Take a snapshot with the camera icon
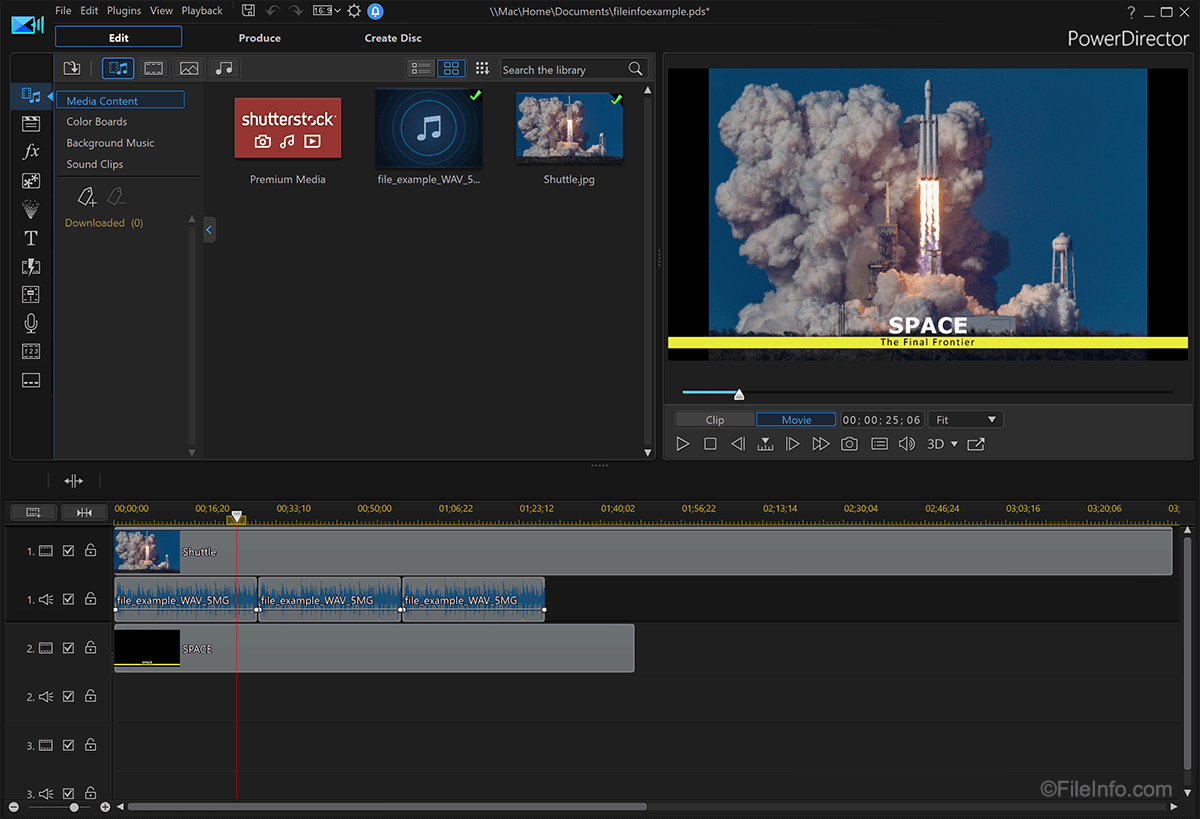Image resolution: width=1200 pixels, height=819 pixels. coord(849,444)
